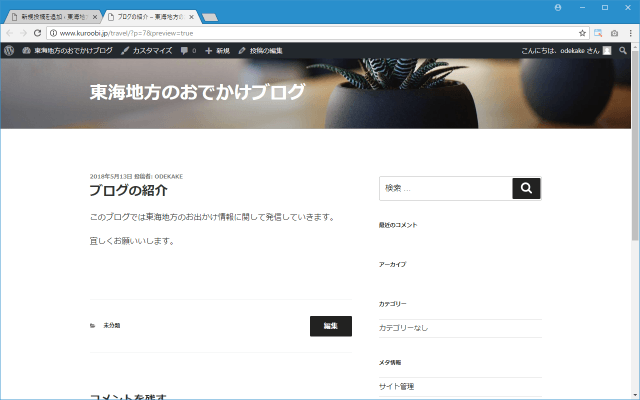Bookmark the page with the star icon
The height and width of the screenshot is (400, 640).
click(582, 33)
